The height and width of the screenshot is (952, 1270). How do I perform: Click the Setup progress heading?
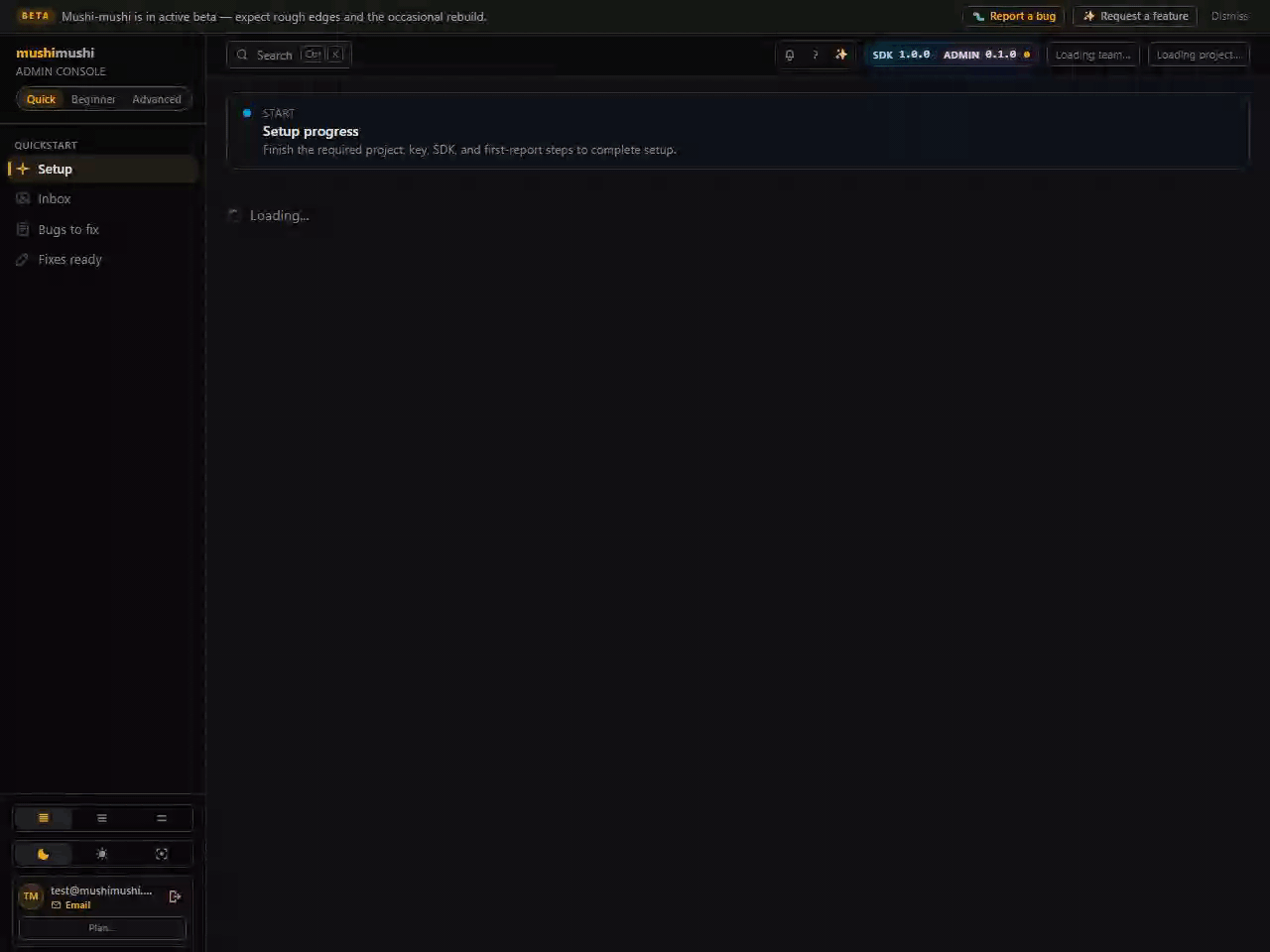[311, 131]
